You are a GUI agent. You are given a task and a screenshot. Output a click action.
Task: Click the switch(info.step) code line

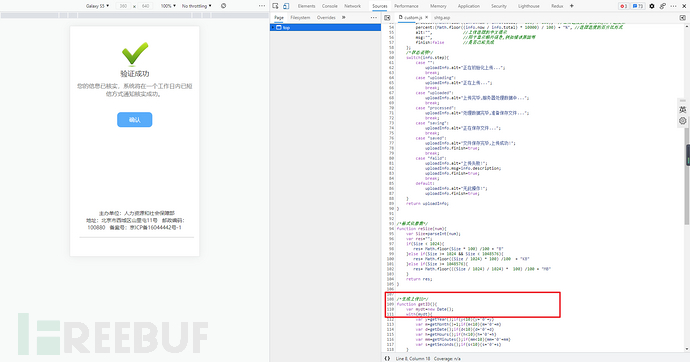coord(427,58)
